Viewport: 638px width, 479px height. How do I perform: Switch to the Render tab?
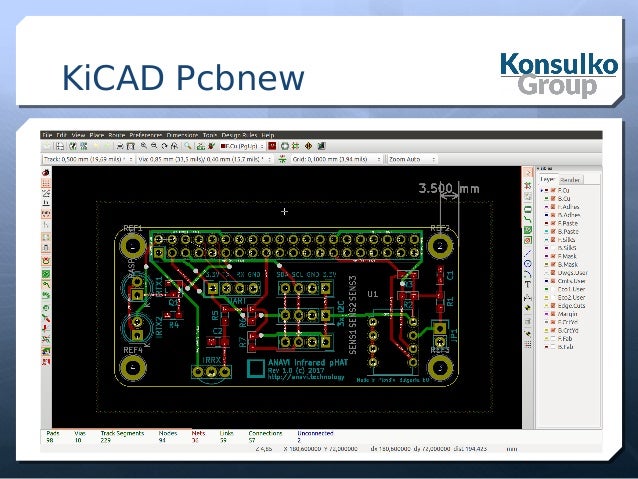coord(570,179)
